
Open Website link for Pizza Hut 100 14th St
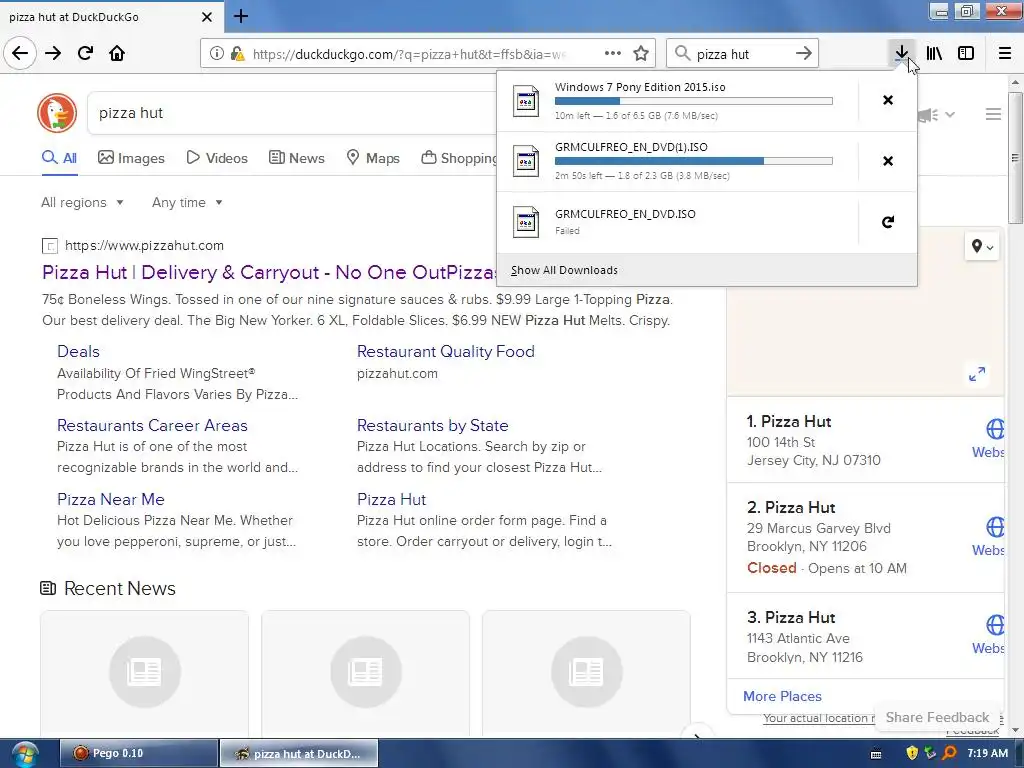988,439
